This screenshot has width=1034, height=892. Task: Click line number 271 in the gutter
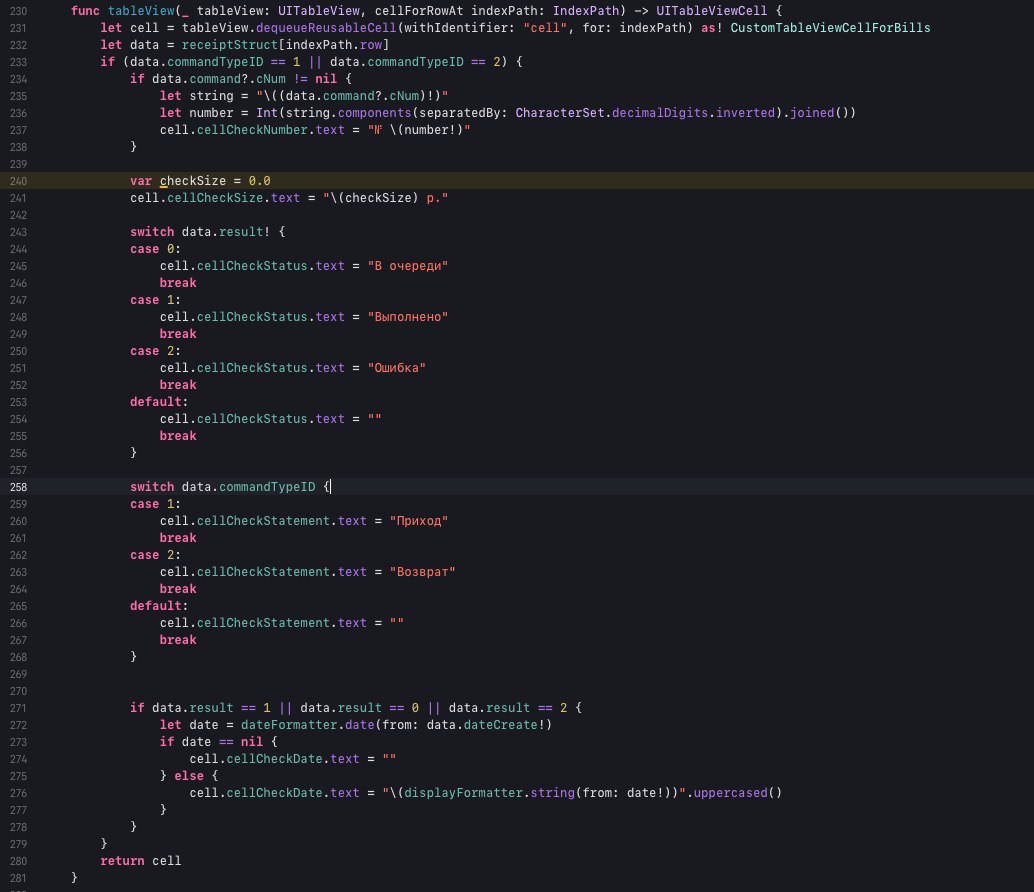coord(18,709)
